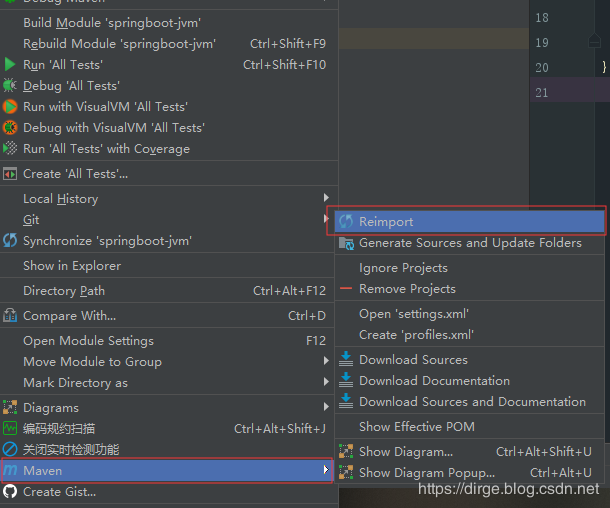The height and width of the screenshot is (508, 610).
Task: Expand the Git submenu arrow
Action: pos(326,219)
